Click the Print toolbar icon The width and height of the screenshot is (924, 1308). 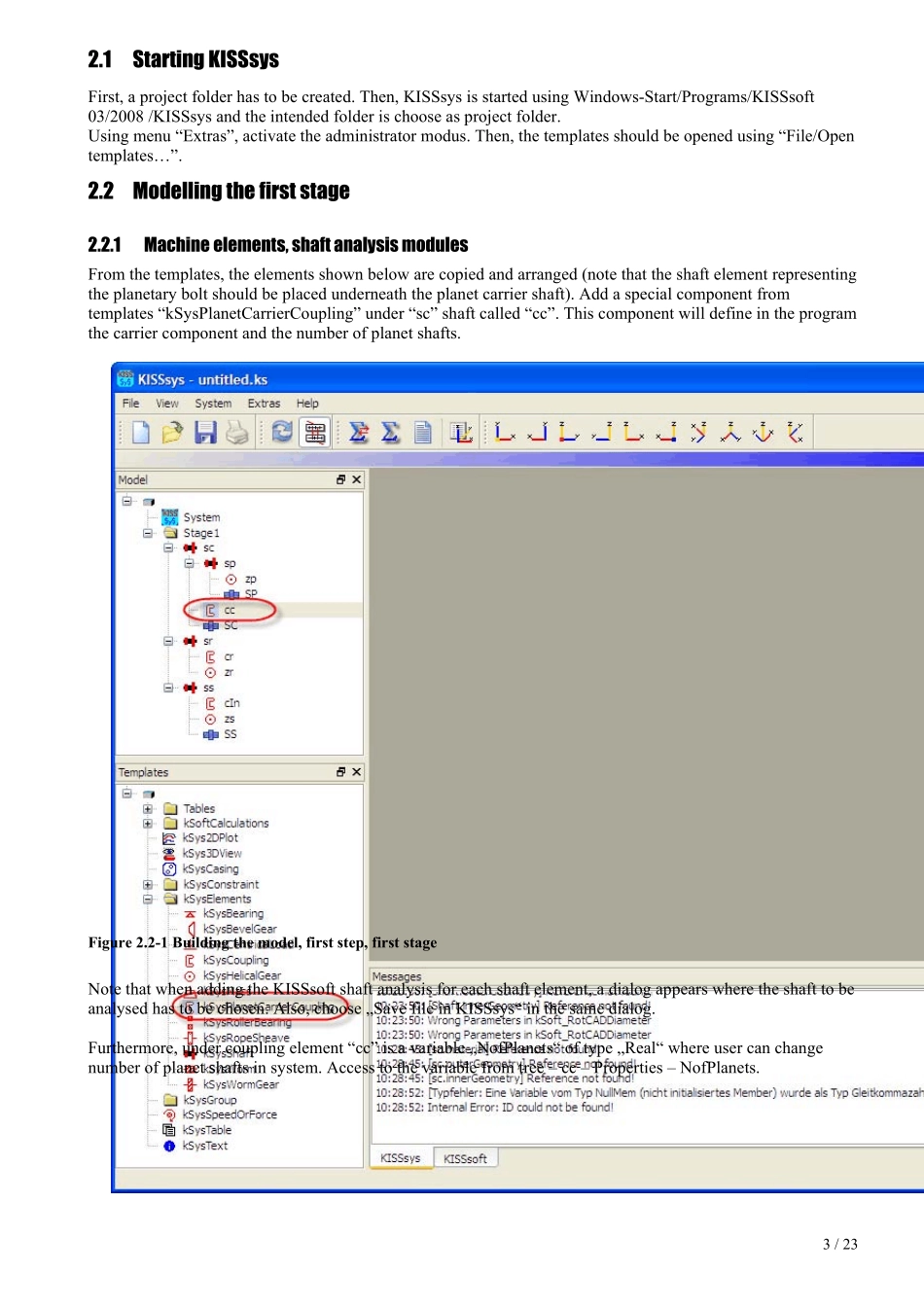click(236, 433)
